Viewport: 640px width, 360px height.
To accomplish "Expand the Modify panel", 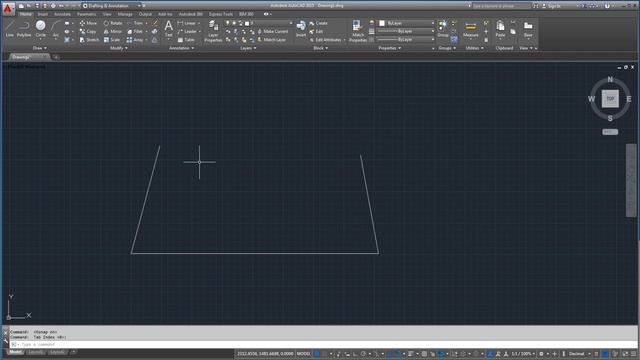I will 119,48.
